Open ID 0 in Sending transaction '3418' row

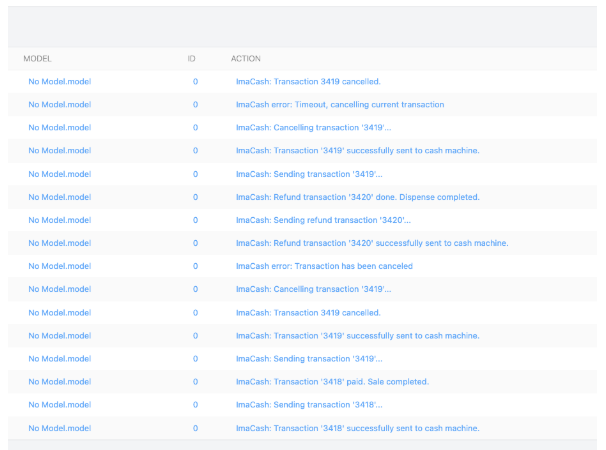click(195, 405)
